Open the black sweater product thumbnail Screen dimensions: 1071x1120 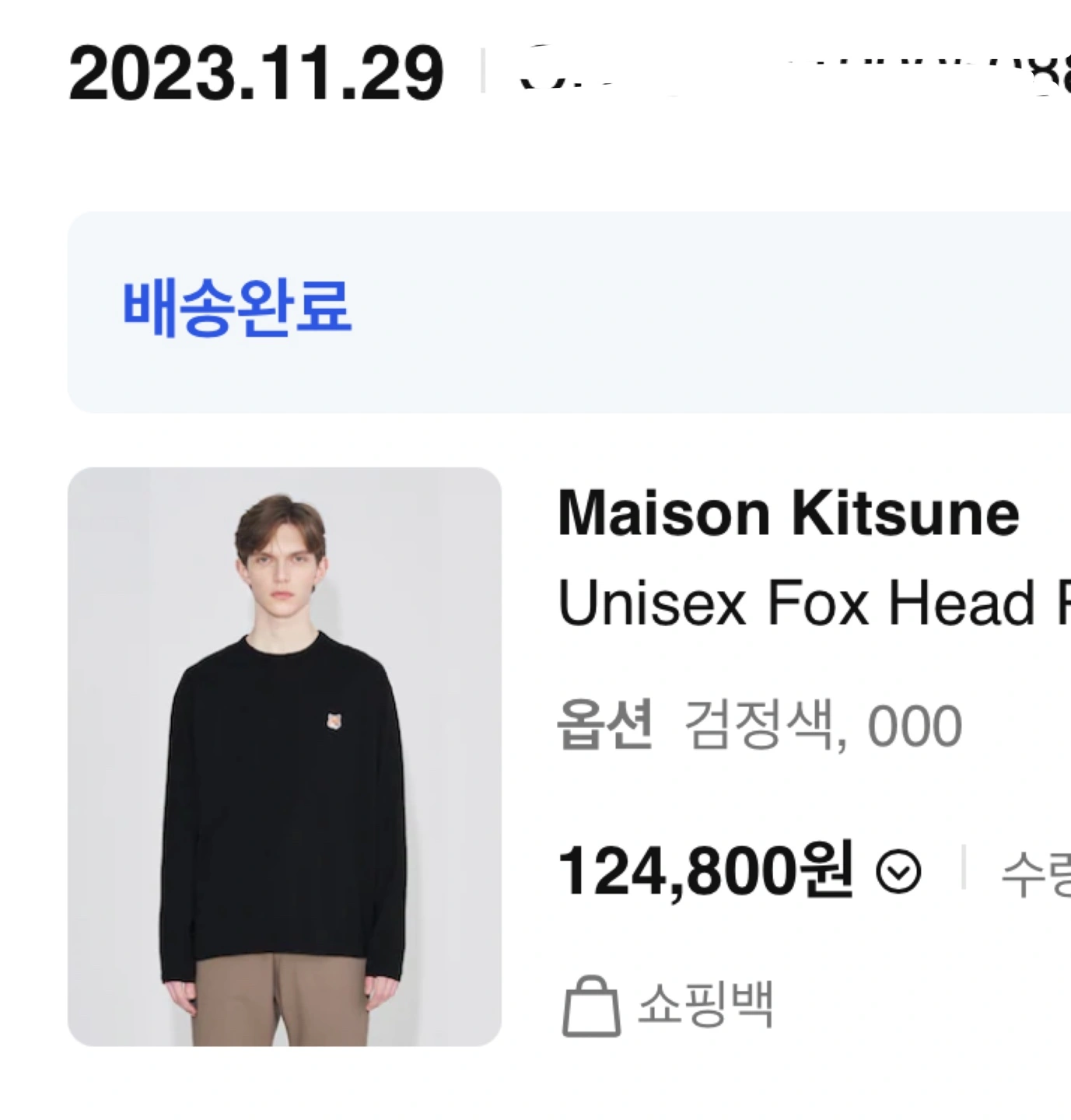(285, 757)
